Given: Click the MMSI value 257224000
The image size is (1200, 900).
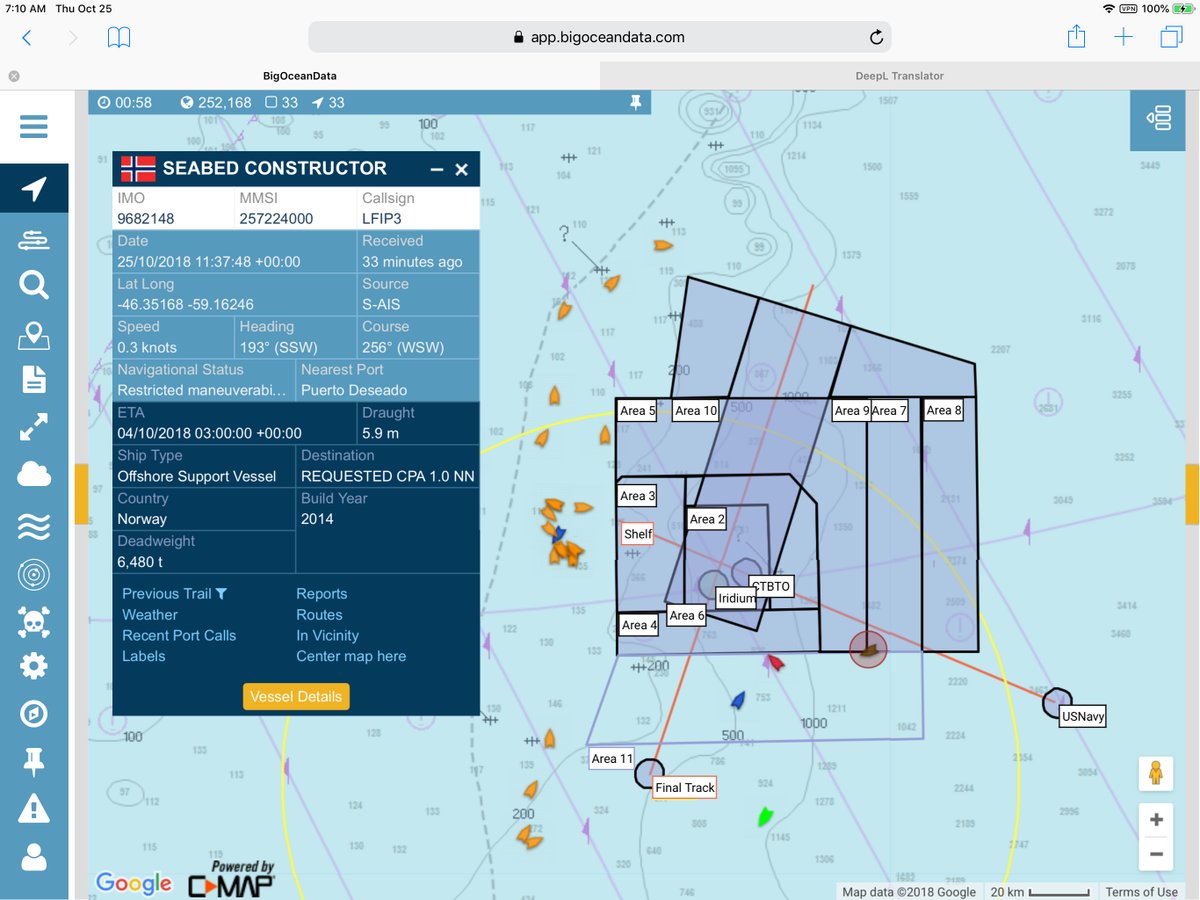Looking at the screenshot, I should (x=275, y=219).
